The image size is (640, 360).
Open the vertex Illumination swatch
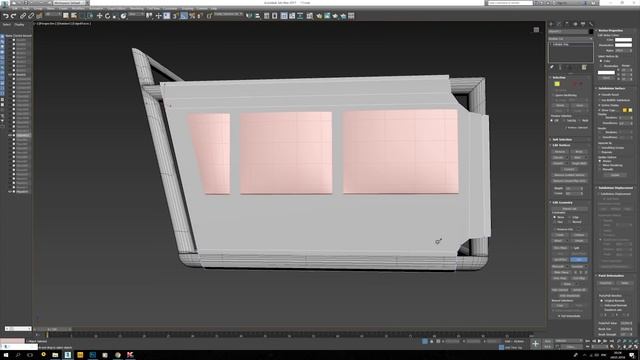pyautogui.click(x=623, y=45)
